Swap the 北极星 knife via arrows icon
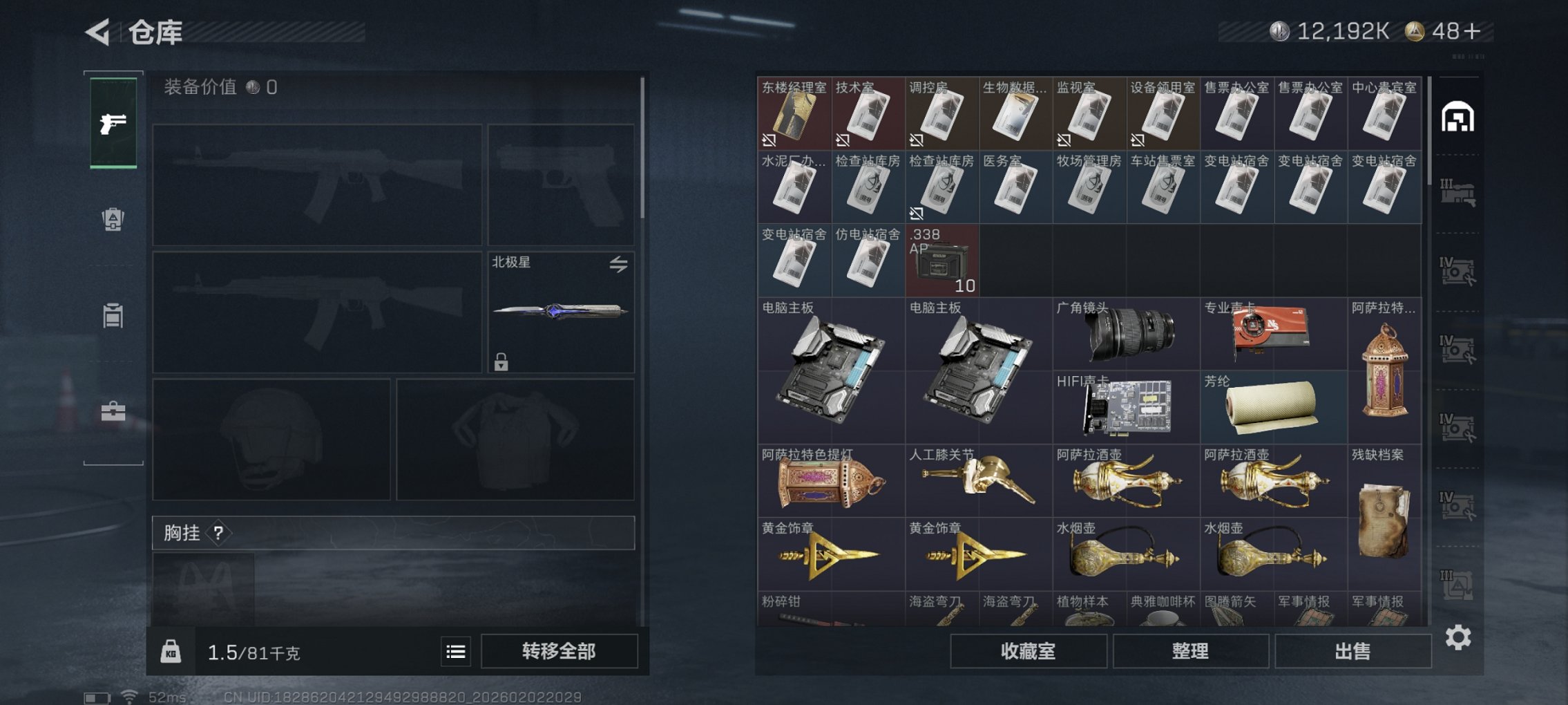Viewport: 1568px width, 705px height. 618,264
